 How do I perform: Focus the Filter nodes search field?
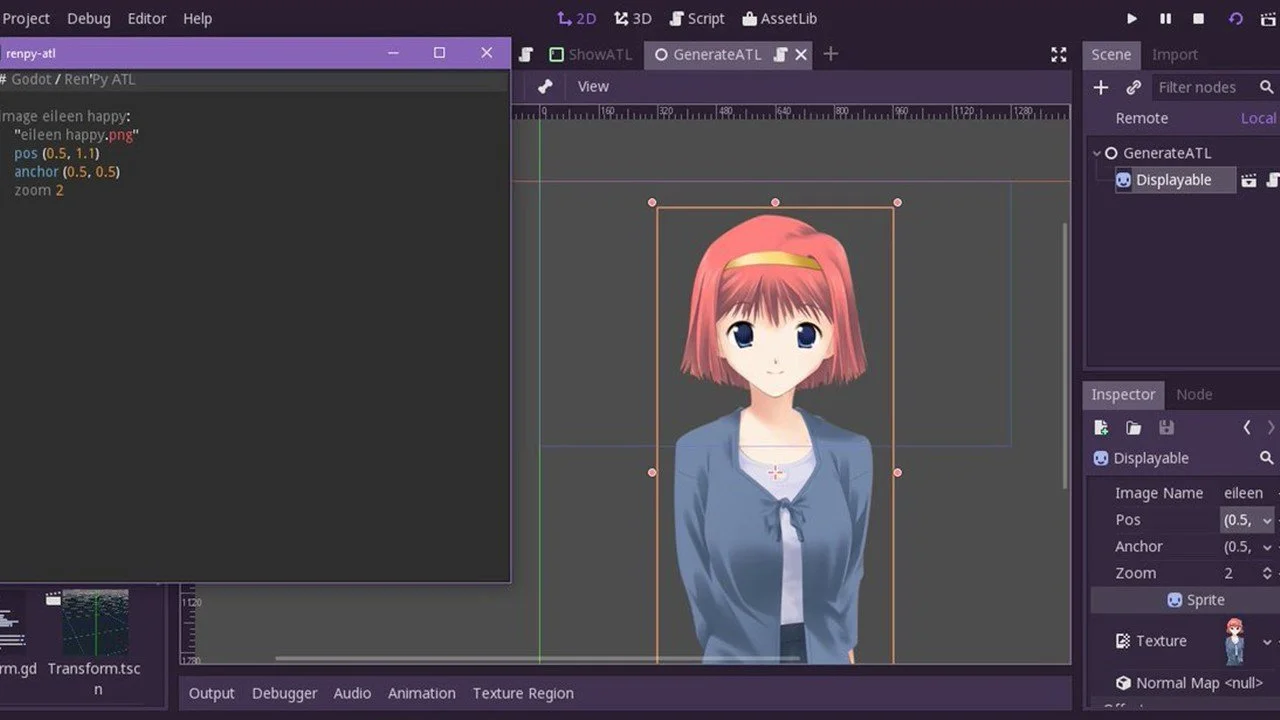tap(1215, 88)
